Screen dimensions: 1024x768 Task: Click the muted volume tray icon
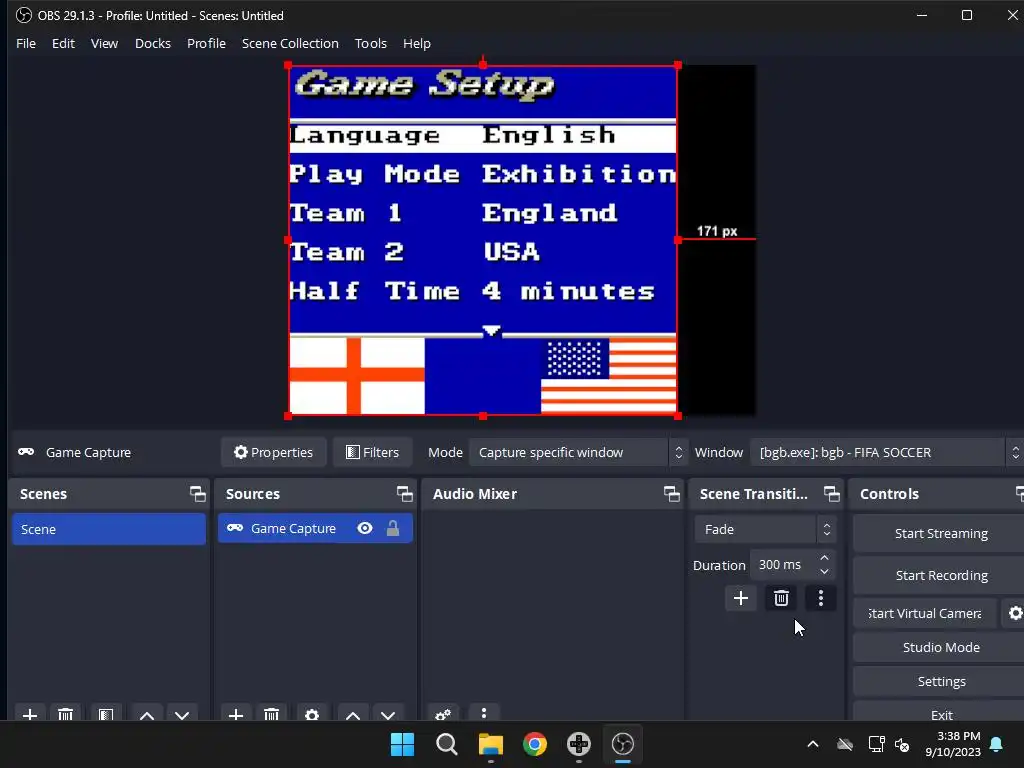(x=902, y=744)
